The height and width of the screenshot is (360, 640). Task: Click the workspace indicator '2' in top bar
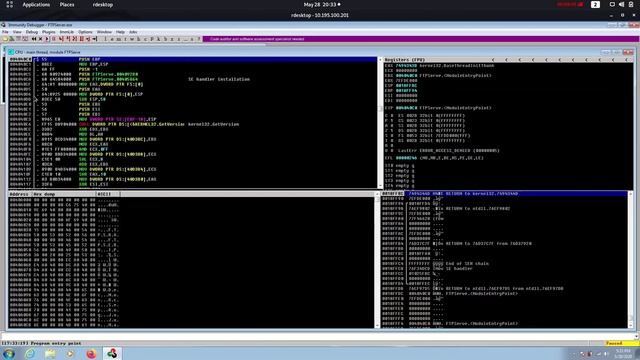coord(595,4)
